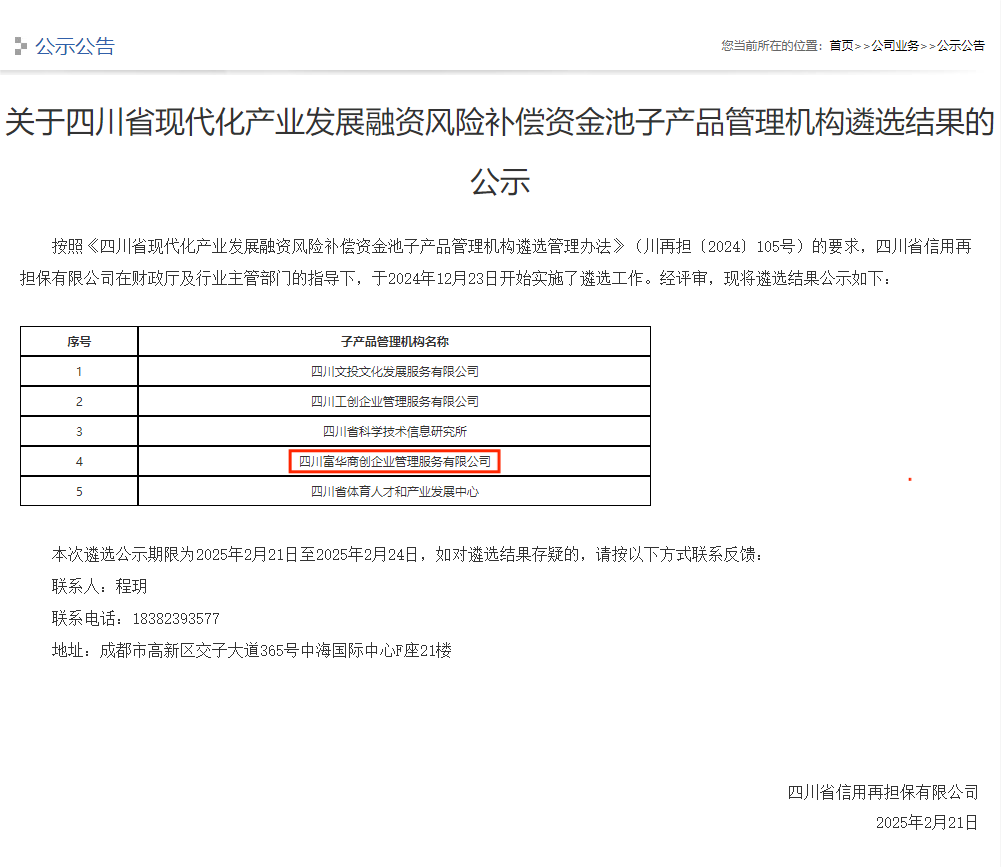Click the phone number 18382393577

point(176,619)
